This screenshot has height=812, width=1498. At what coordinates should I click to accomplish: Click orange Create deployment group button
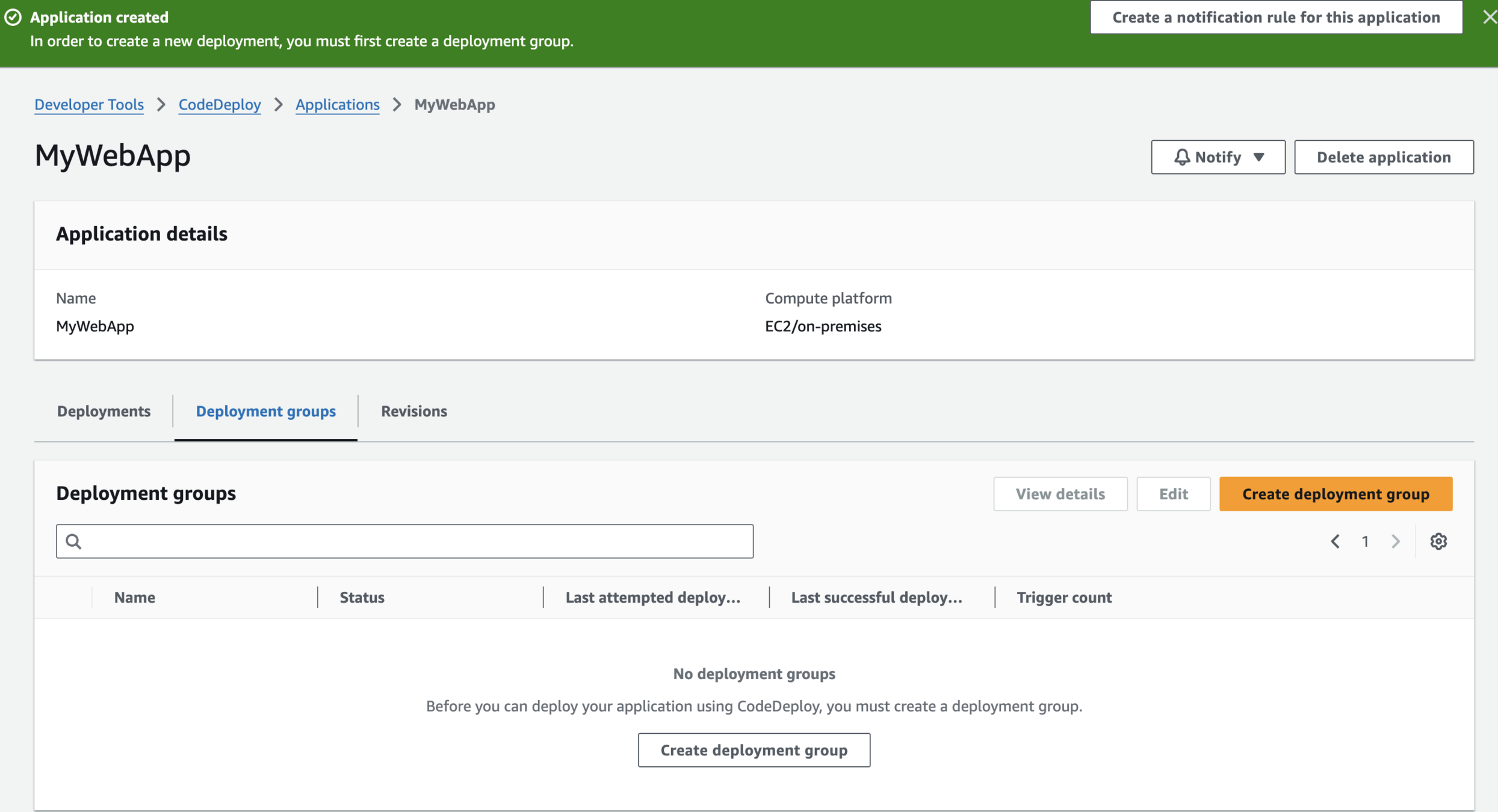[x=1335, y=494]
